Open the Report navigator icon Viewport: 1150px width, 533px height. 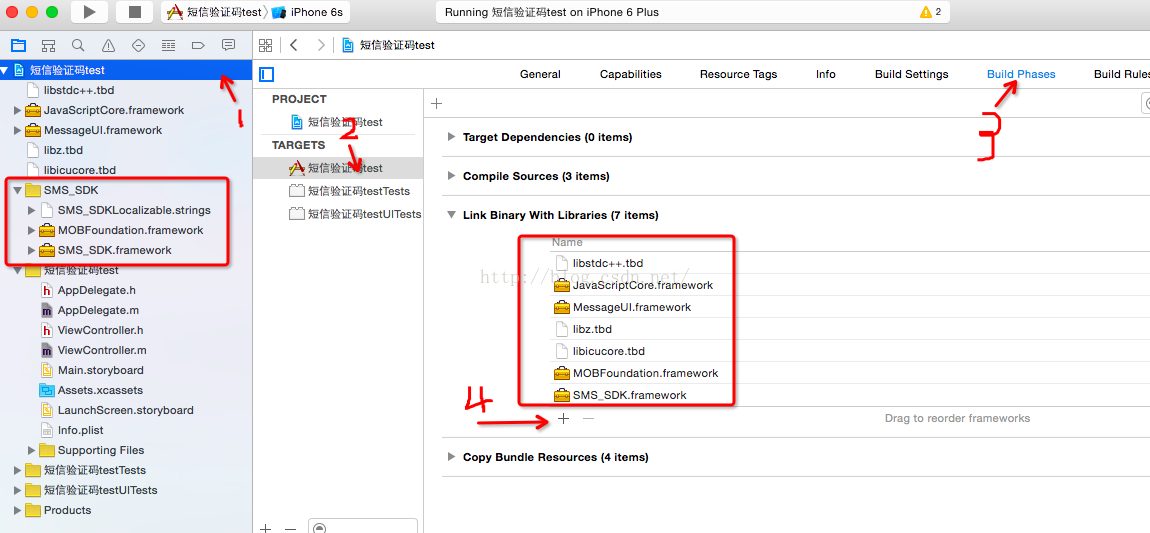click(x=228, y=45)
